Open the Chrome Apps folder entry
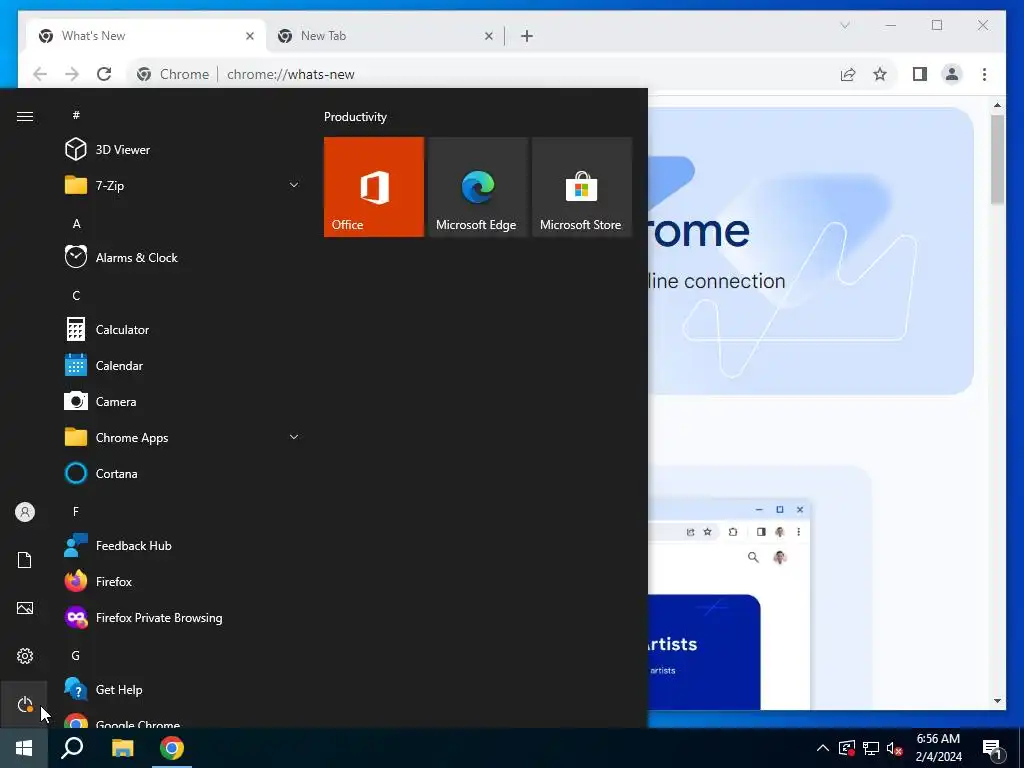The width and height of the screenshot is (1024, 768). click(x=183, y=438)
